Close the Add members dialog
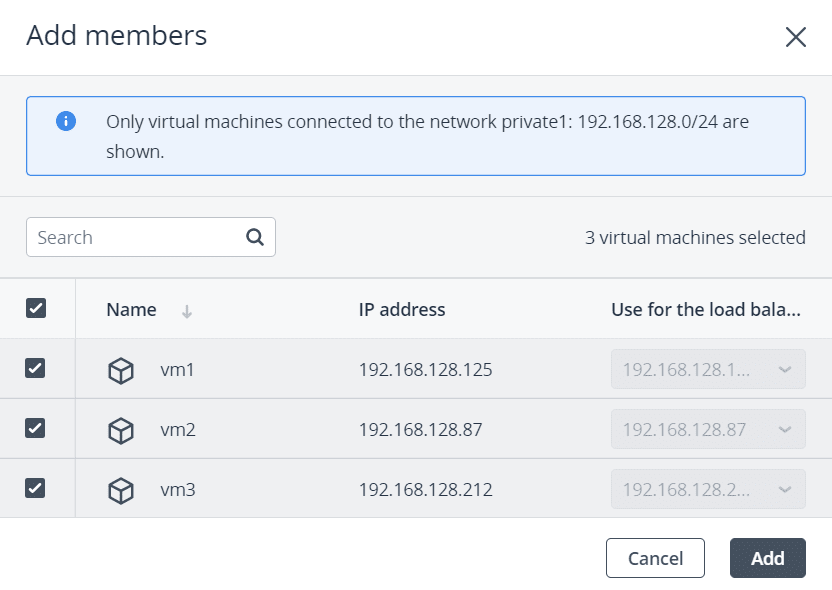Viewport: 832px width, 590px height. [x=795, y=37]
